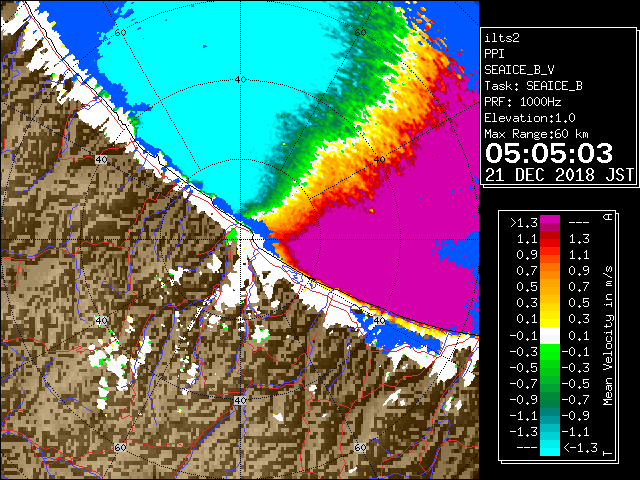
Task: Click the '40' label on the southeast blue coastal patch
Action: [x=379, y=320]
